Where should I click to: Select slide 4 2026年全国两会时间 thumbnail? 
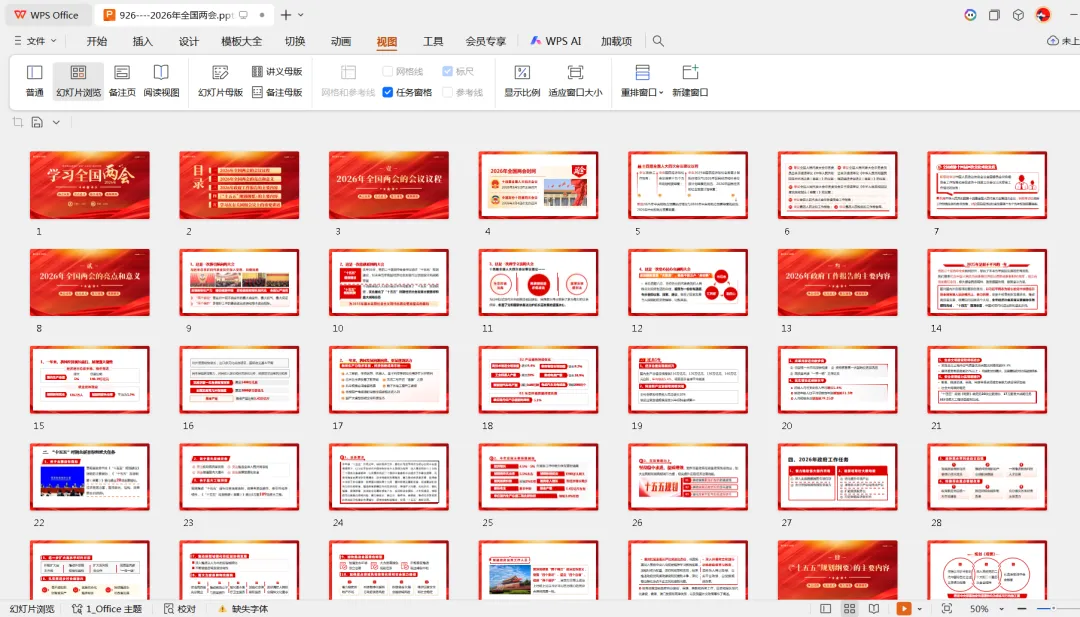click(538, 185)
